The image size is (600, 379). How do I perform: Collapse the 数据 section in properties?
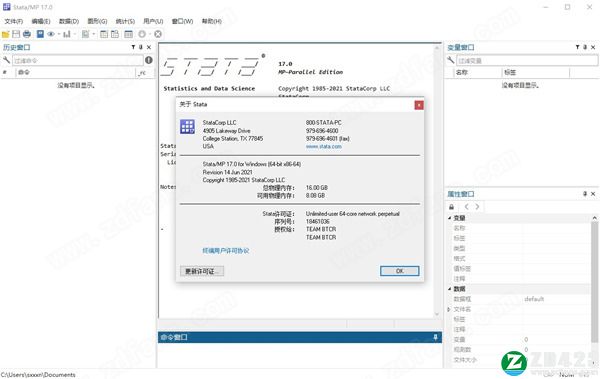(x=450, y=289)
